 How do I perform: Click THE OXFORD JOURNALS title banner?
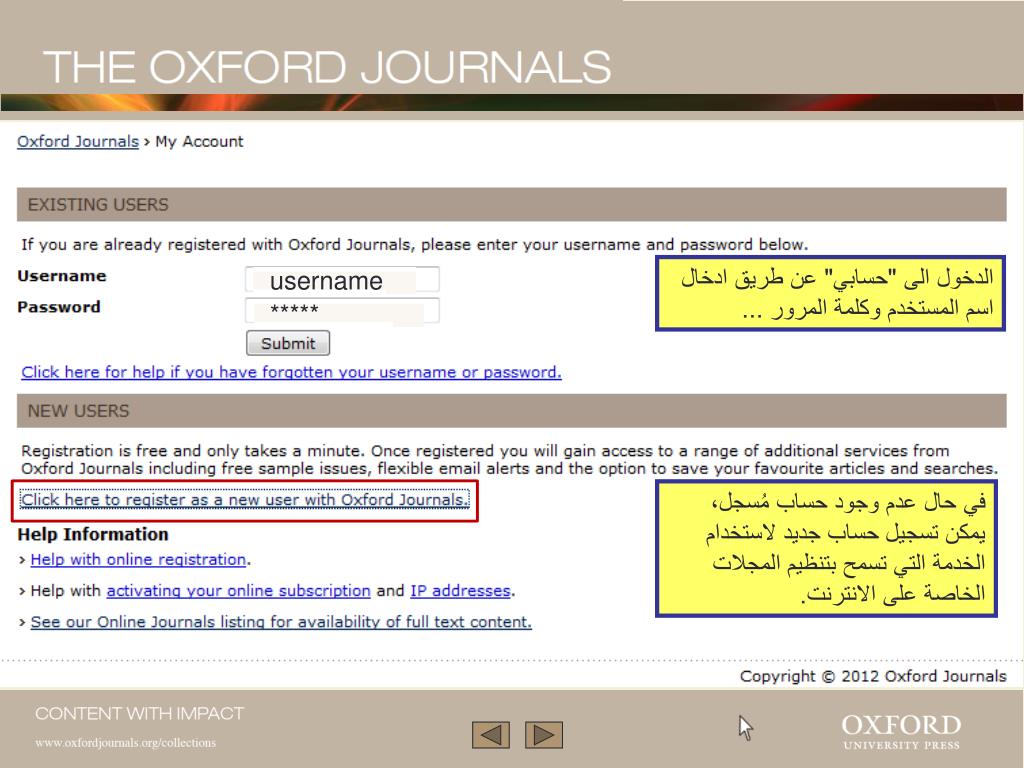pyautogui.click(x=327, y=67)
